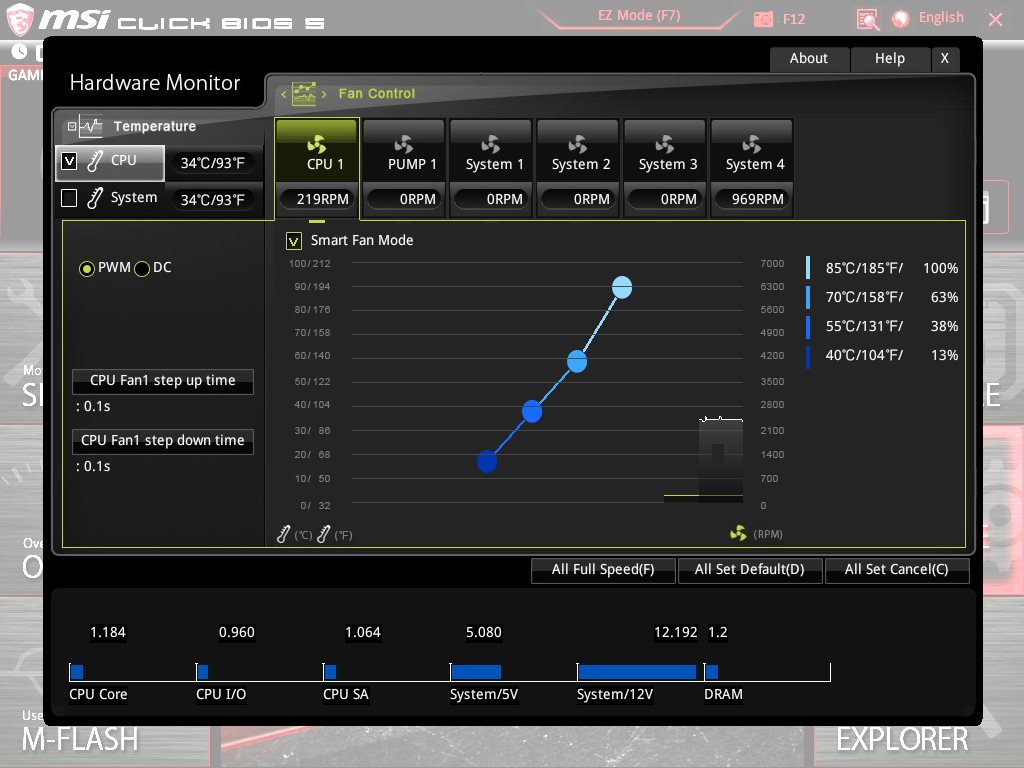Click the CPU I/O voltage label
Viewport: 1024px width, 768px height.
[221, 694]
